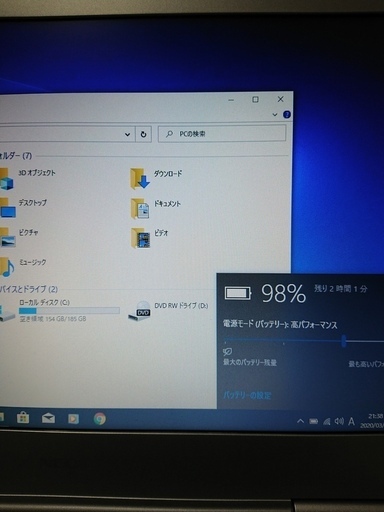Open Microsoft Store from taskbar
Viewport: 384px width, 512px height.
[23, 418]
